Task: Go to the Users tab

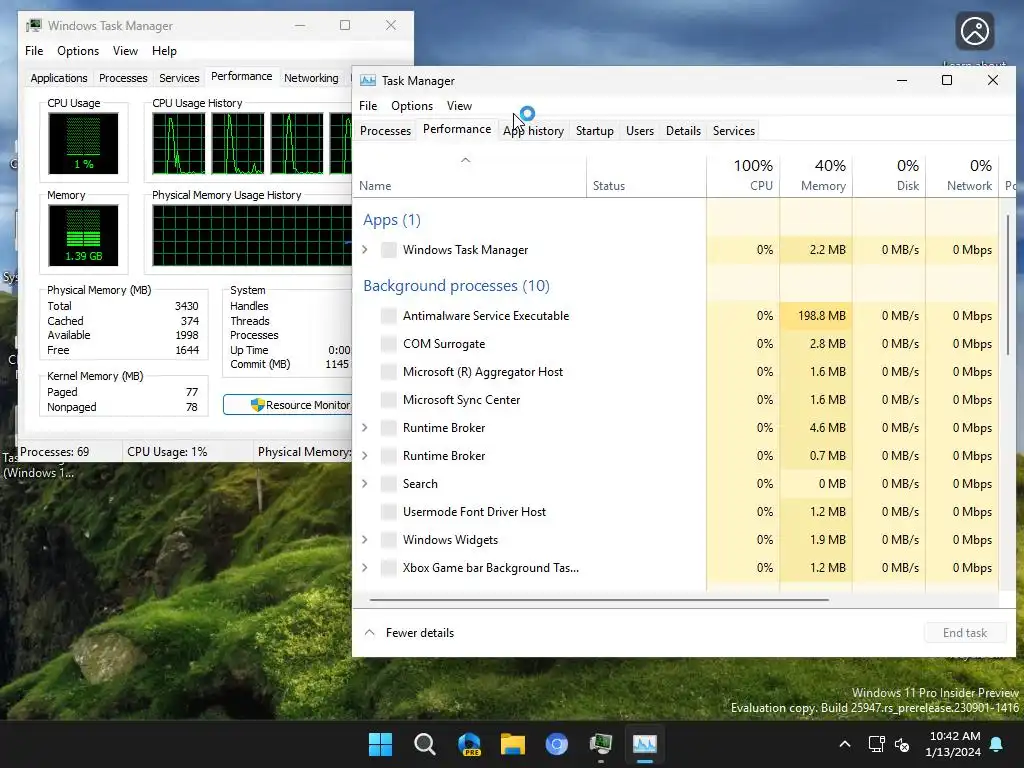Action: tap(639, 131)
